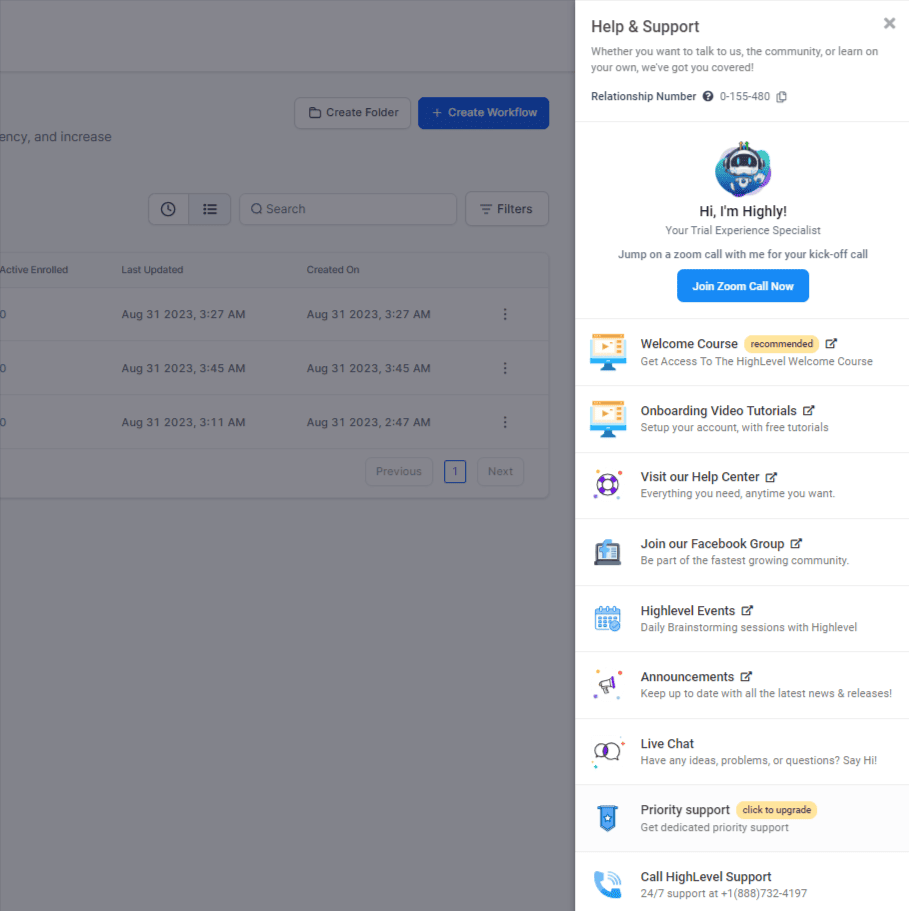Visit our Help Center

(700, 477)
